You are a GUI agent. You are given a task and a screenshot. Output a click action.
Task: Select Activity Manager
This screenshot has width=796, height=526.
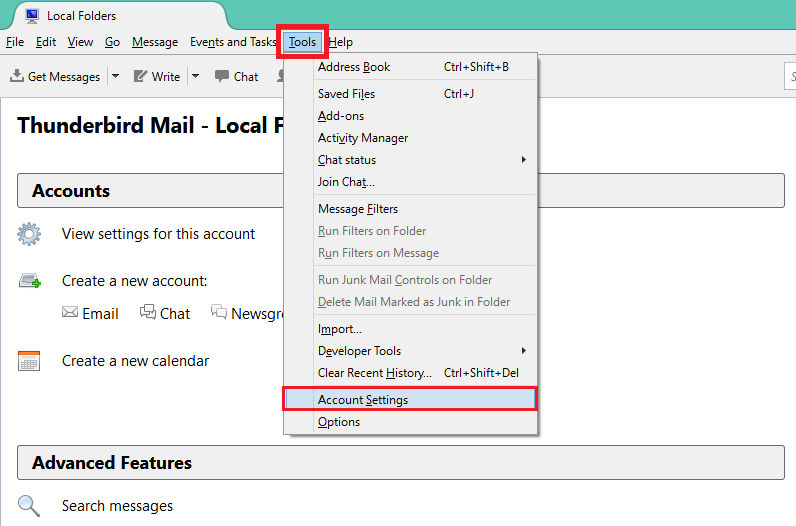pos(410,138)
